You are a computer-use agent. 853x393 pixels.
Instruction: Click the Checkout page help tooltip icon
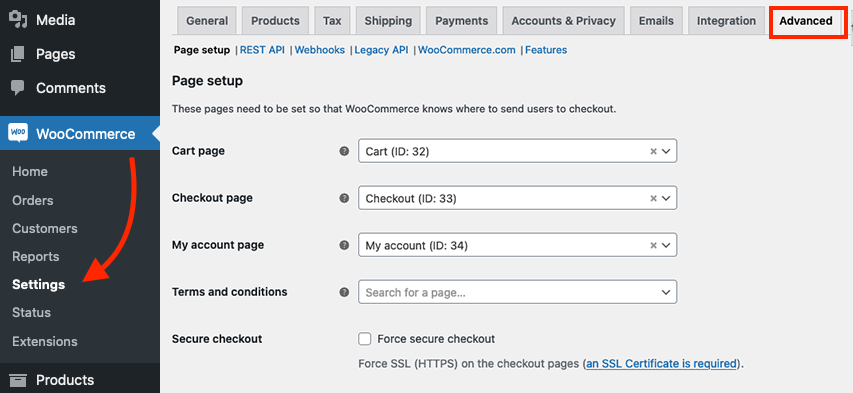(344, 199)
